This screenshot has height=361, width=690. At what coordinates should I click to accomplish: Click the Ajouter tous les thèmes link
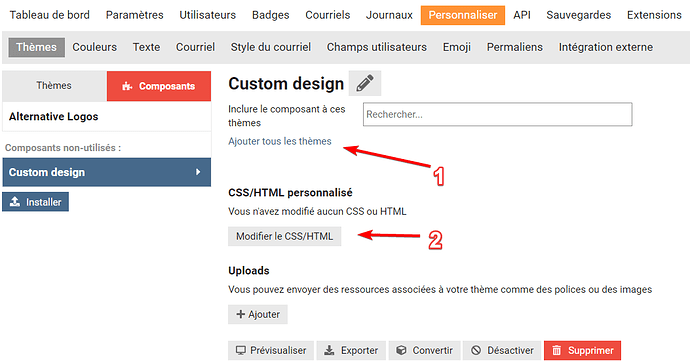280,141
